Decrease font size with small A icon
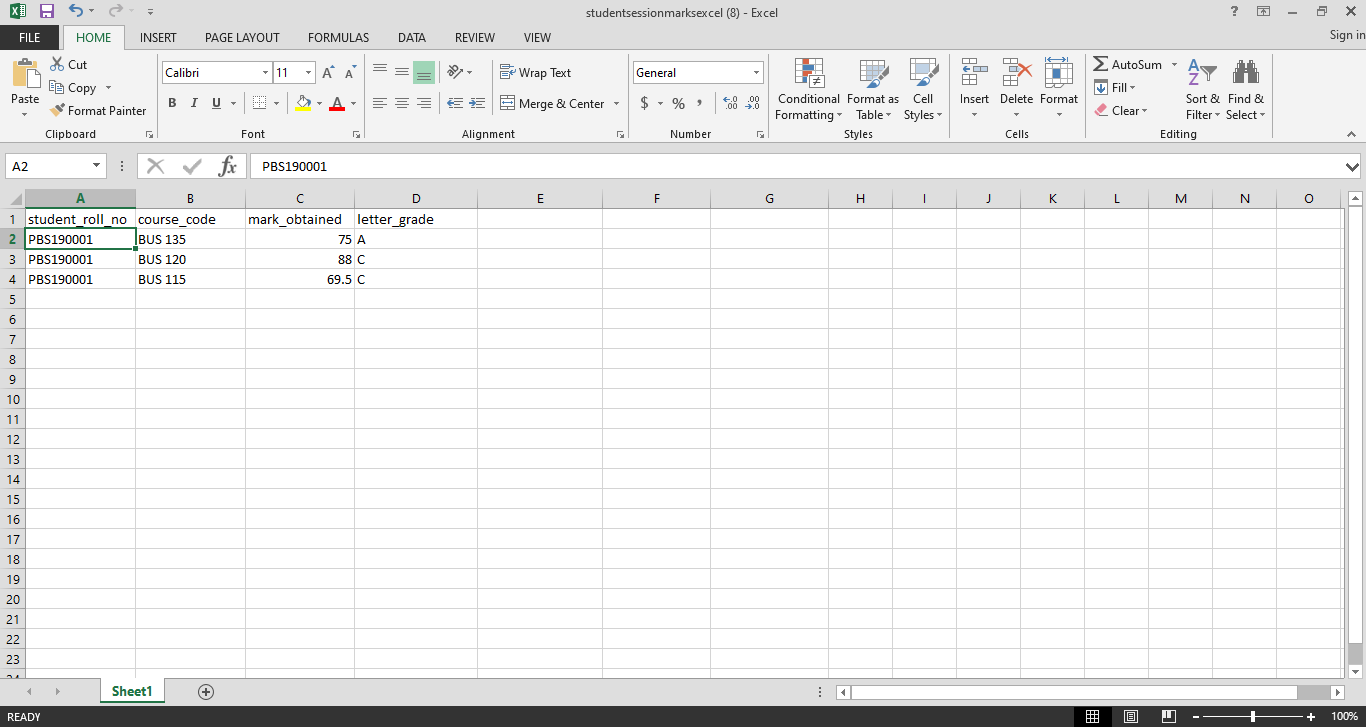This screenshot has height=727, width=1366. click(349, 73)
